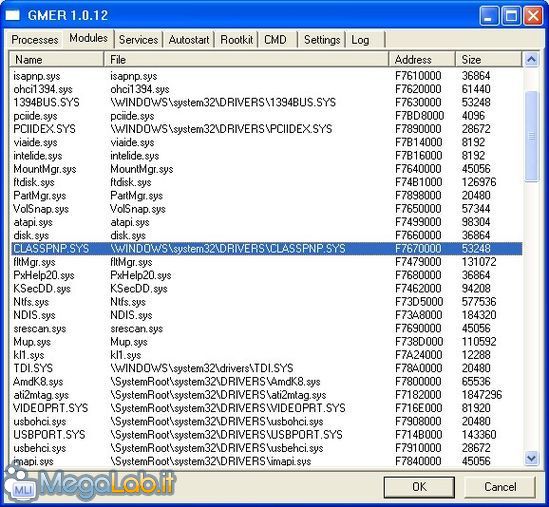Select the pciide.sys module row

coord(267,116)
